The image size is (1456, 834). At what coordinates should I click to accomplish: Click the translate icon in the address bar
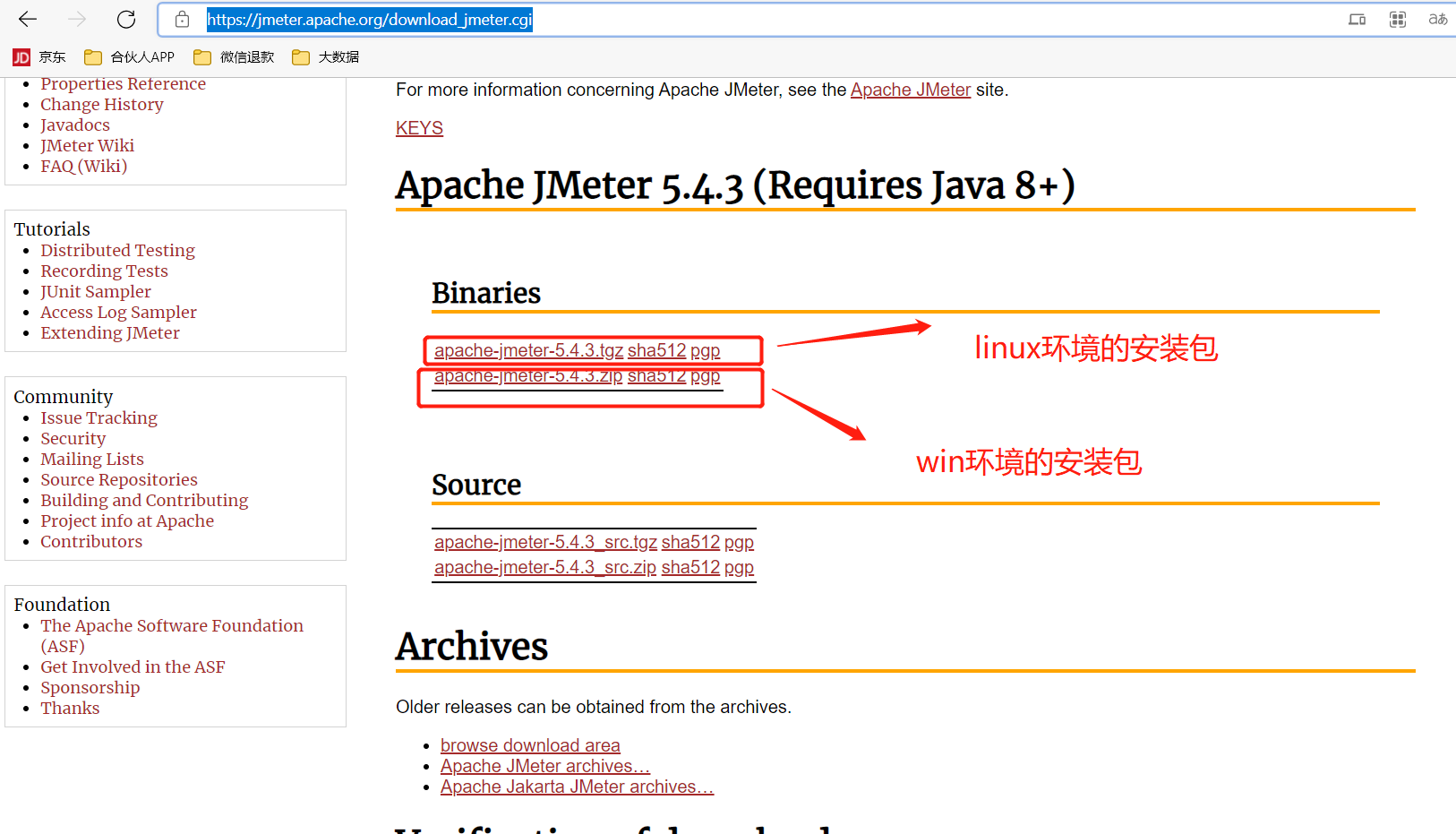[1438, 20]
